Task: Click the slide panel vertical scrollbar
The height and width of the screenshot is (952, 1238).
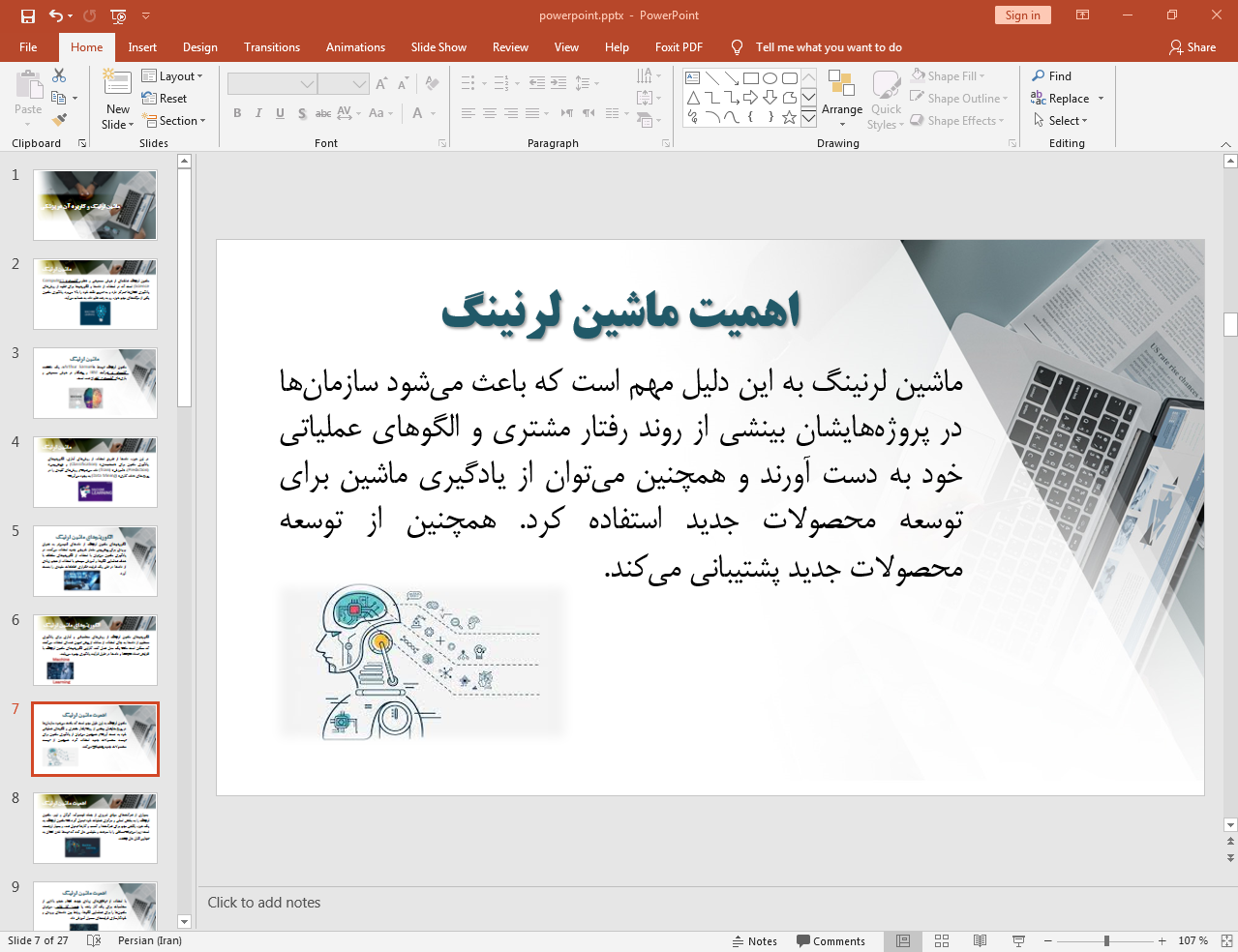Action: pyautogui.click(x=184, y=290)
